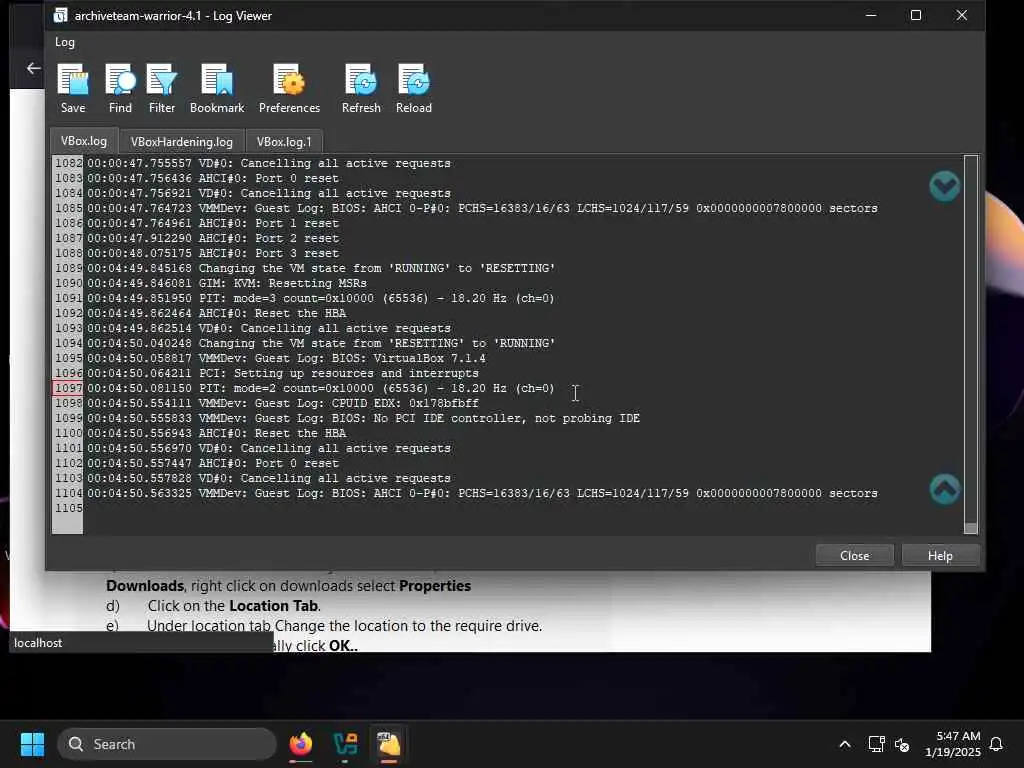
Task: Click 'Location Tab' text in the background document
Action: pos(273,605)
